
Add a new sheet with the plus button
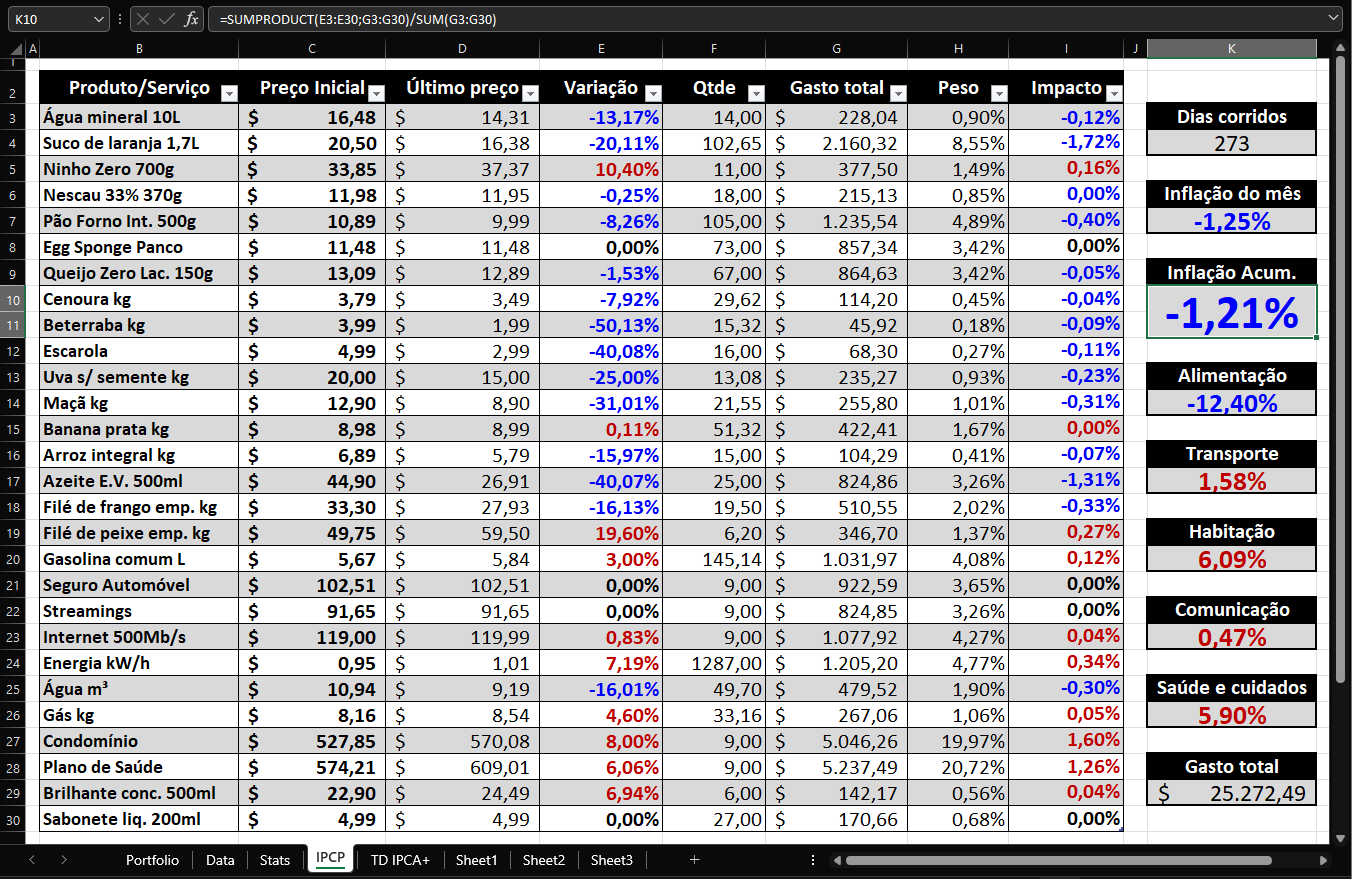click(x=694, y=860)
